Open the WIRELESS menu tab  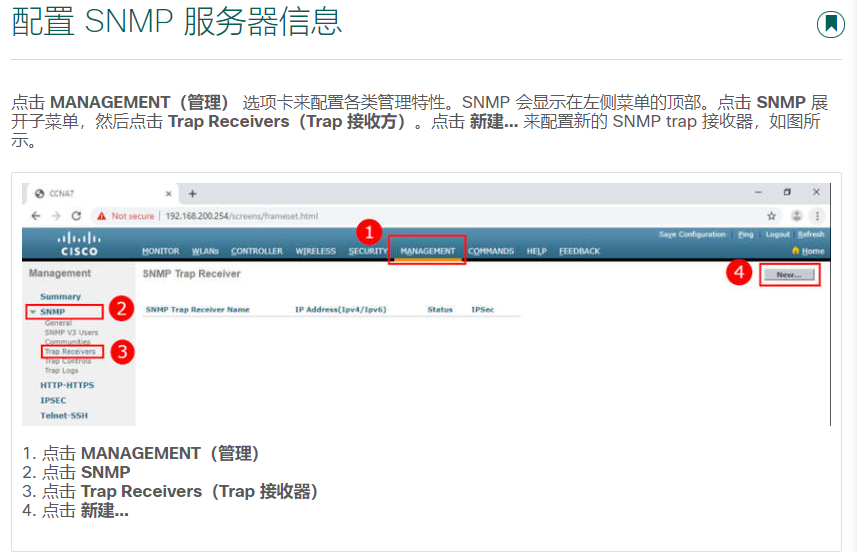tap(315, 251)
